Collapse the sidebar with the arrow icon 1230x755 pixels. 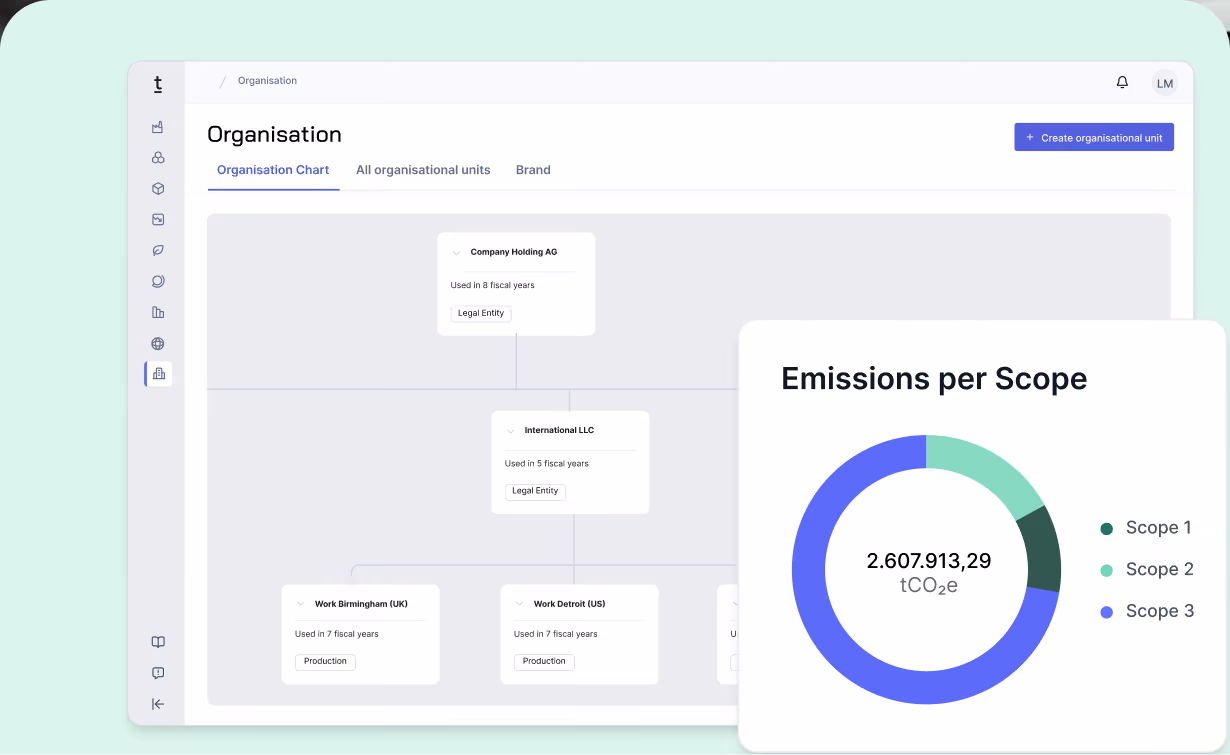click(158, 704)
